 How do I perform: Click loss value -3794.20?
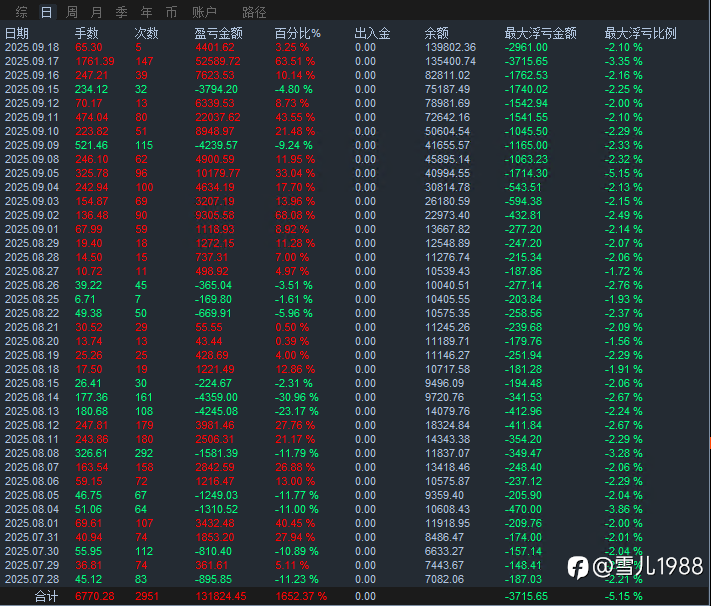point(216,89)
